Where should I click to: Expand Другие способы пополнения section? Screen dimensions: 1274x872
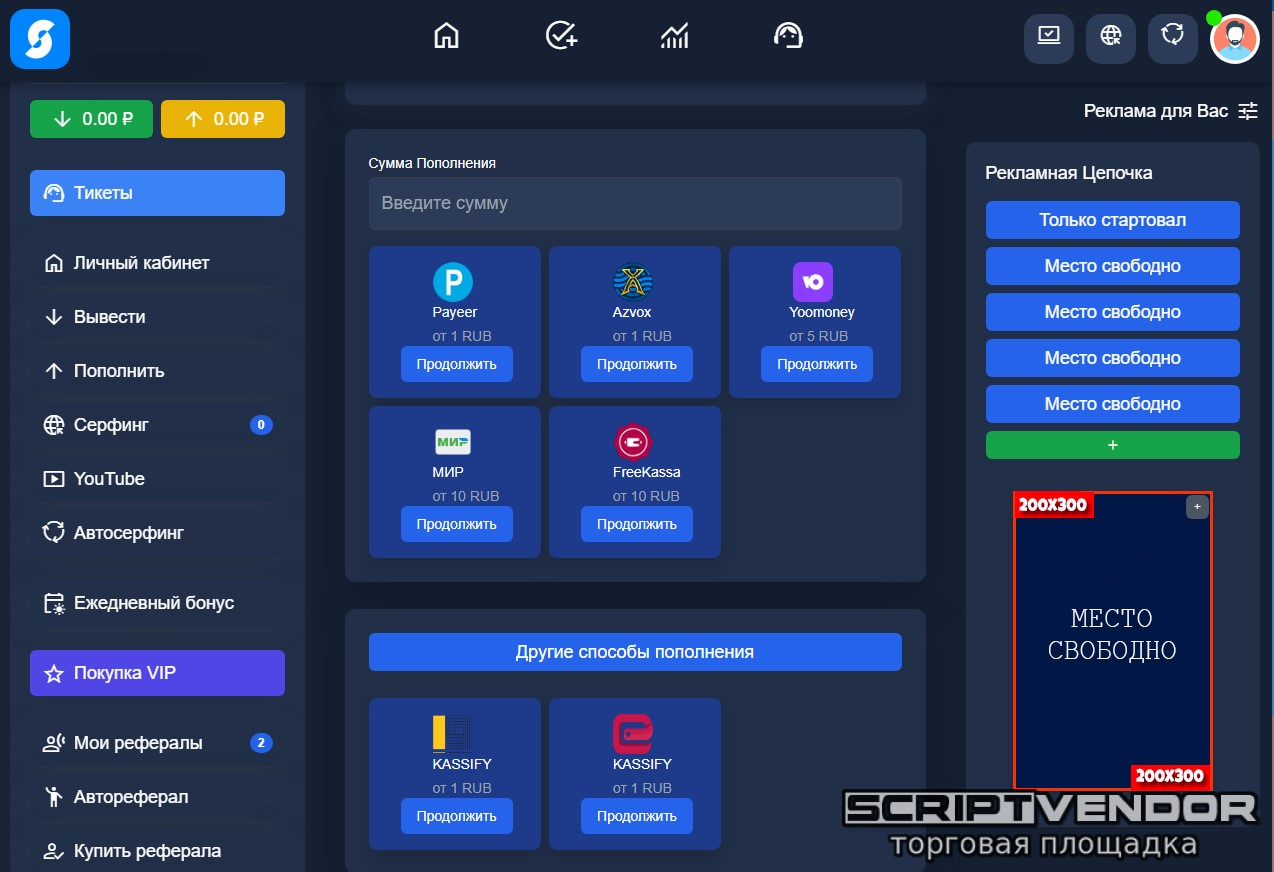coord(635,652)
